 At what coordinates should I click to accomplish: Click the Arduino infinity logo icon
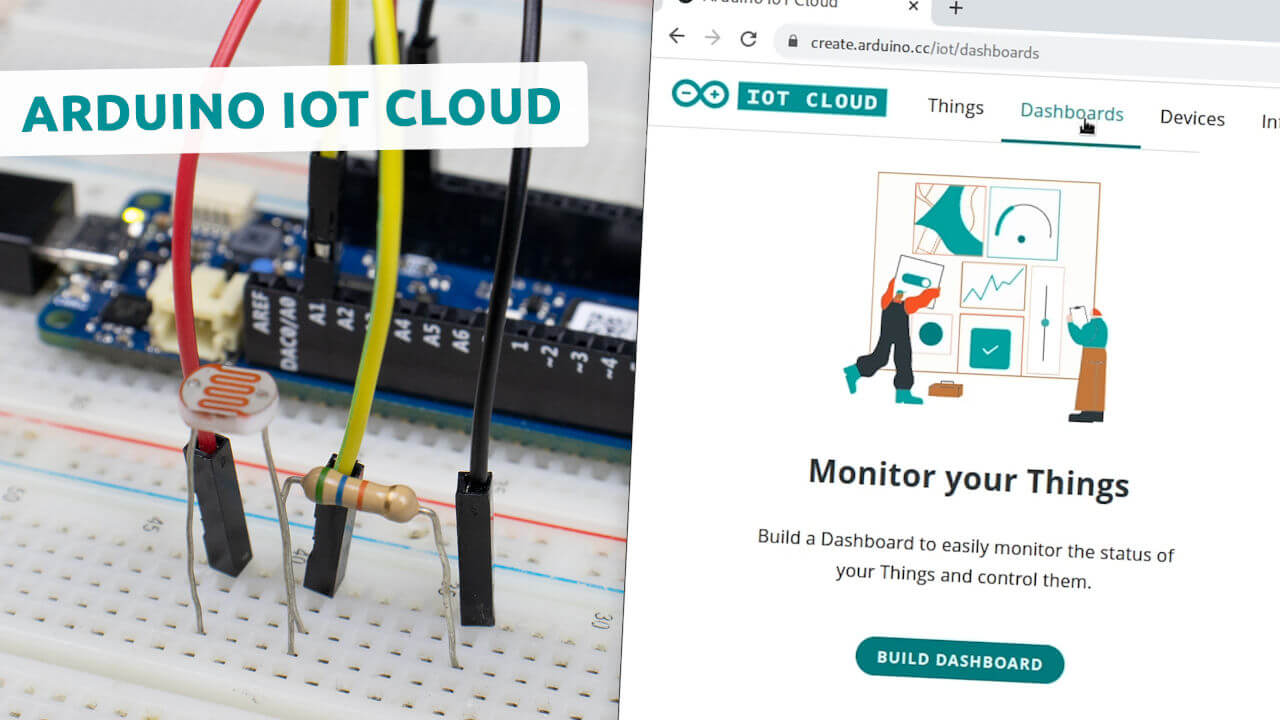(x=700, y=96)
